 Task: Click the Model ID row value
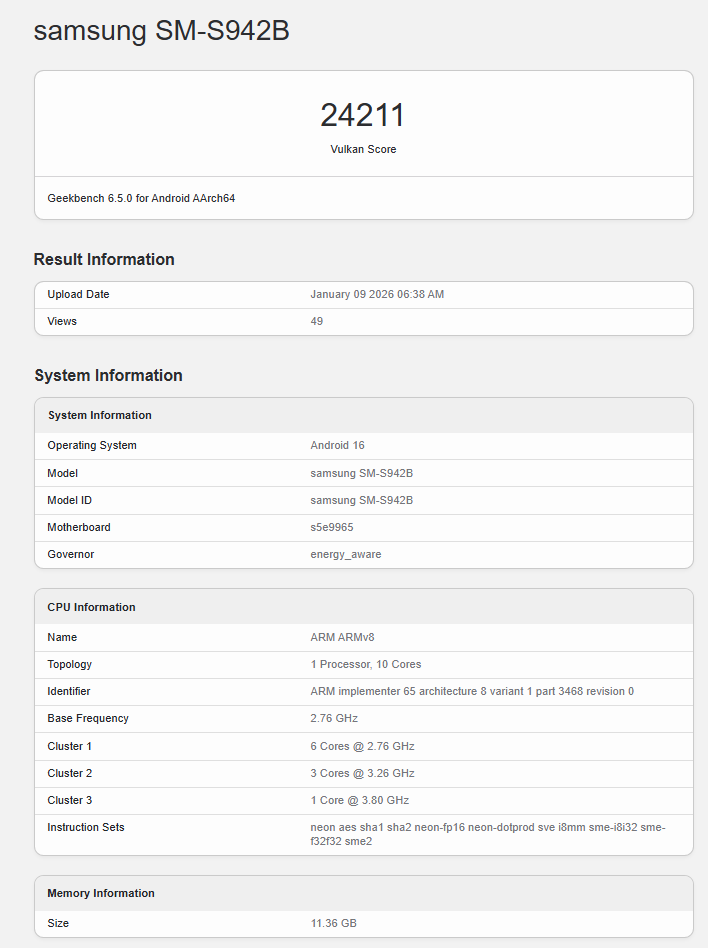(x=361, y=500)
